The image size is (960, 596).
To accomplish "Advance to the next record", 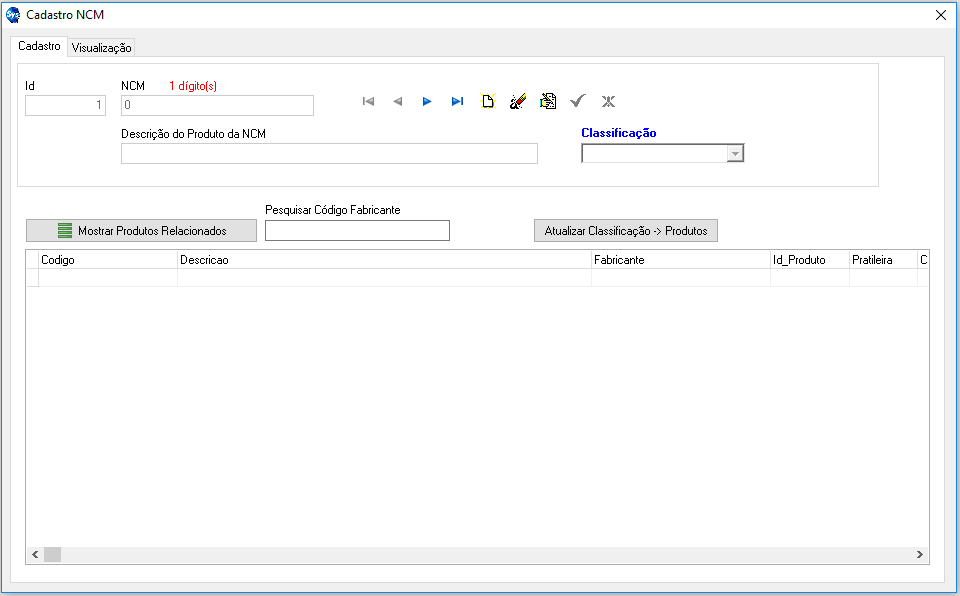I will (x=427, y=101).
